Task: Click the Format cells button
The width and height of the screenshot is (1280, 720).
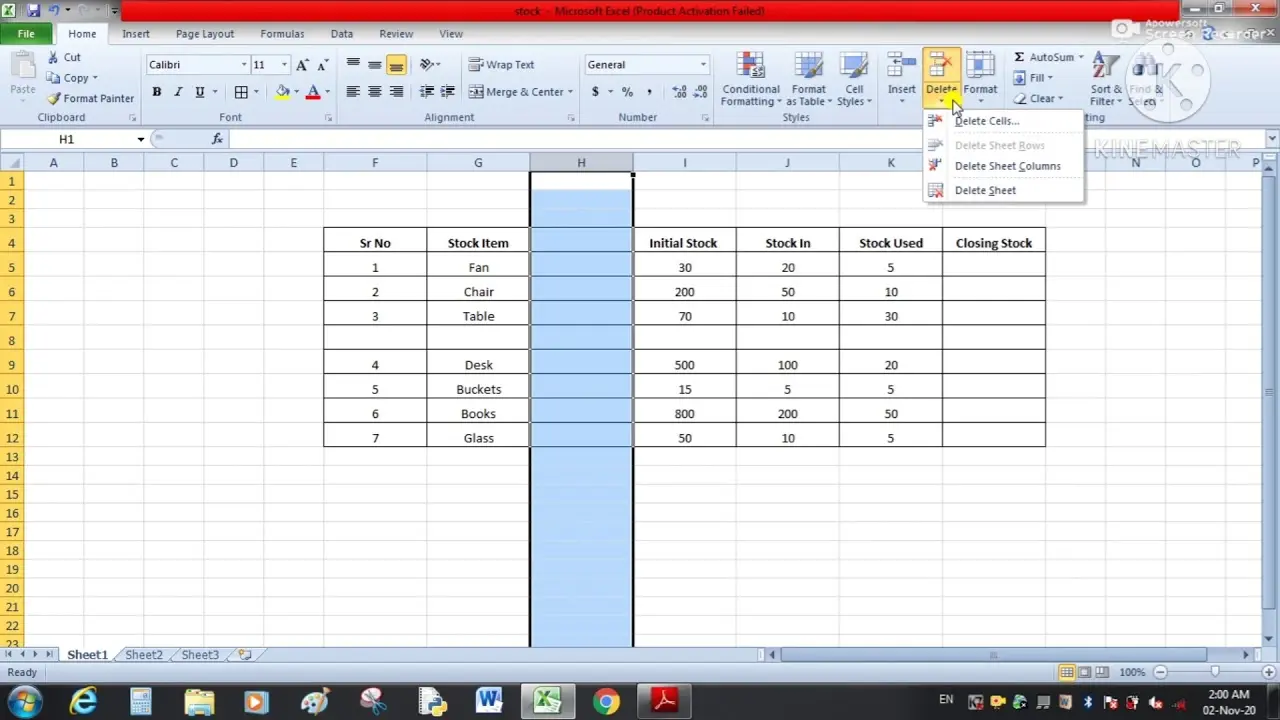Action: [980, 78]
